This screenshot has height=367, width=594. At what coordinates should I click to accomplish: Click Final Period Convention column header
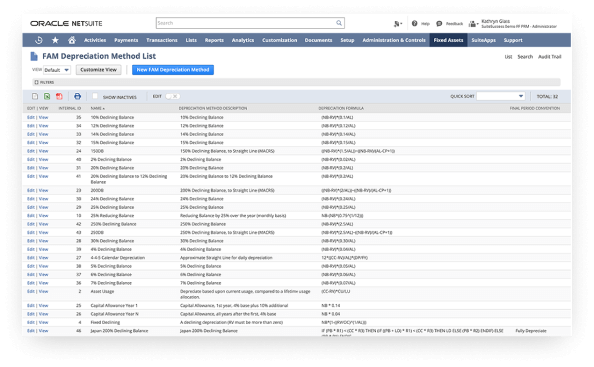tap(535, 108)
